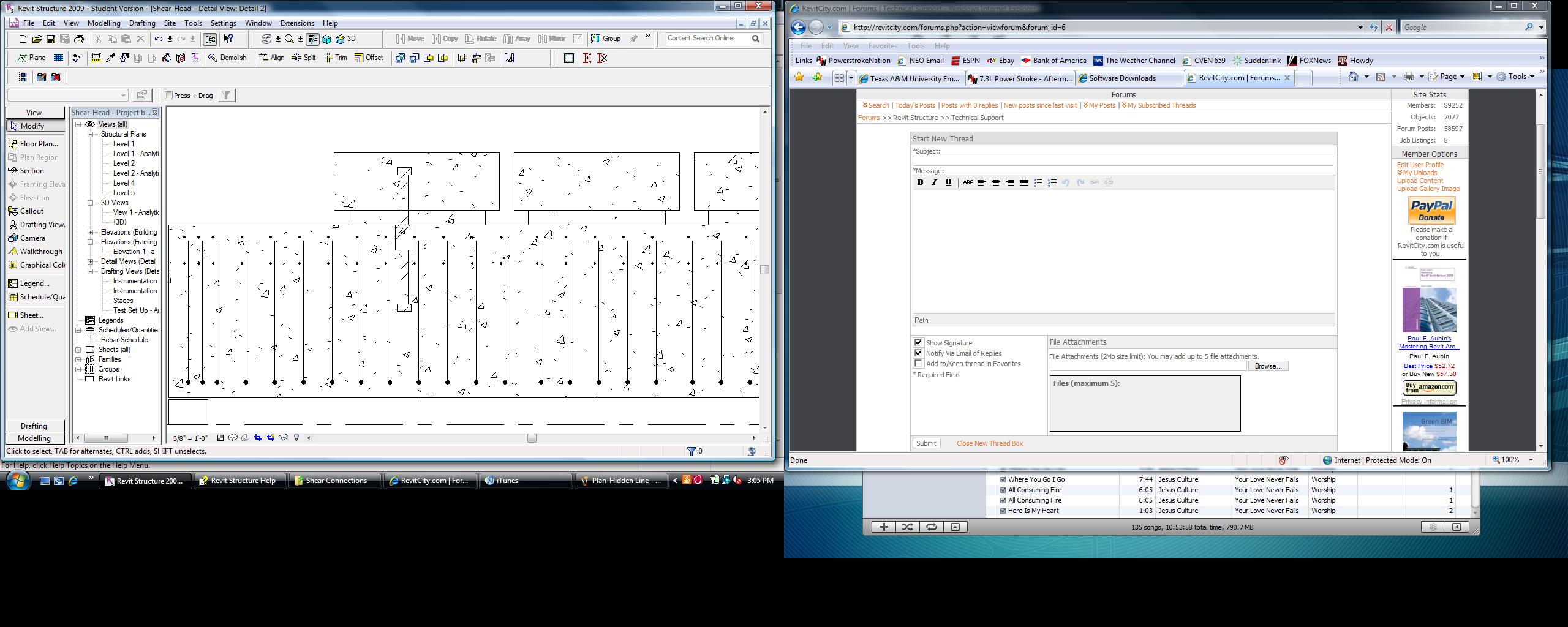The image size is (1568, 627).
Task: Open the Settings menu in Revit
Action: click(x=223, y=23)
